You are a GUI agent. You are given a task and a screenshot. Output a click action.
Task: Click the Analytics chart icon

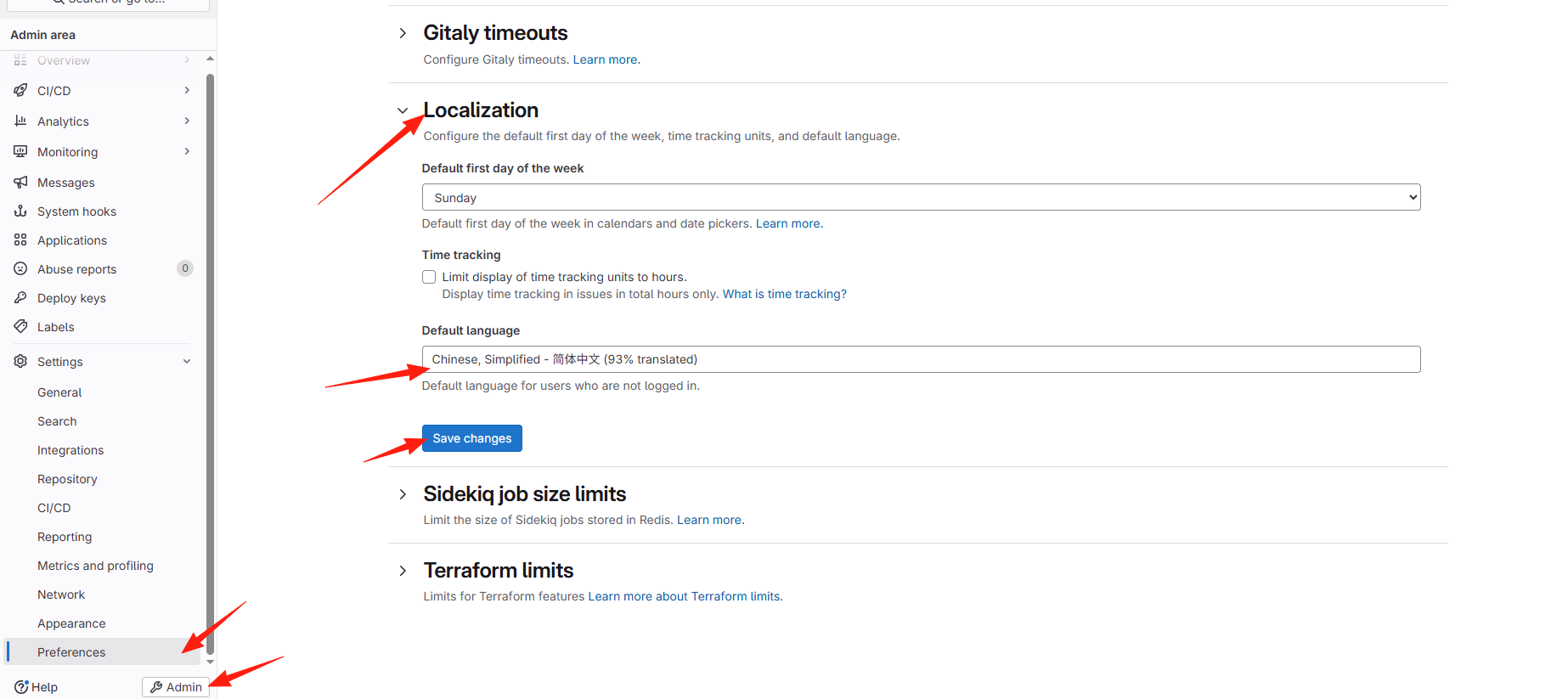click(20, 121)
